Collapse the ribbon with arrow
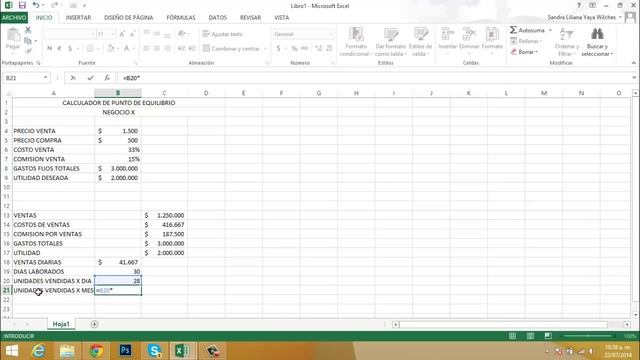The height and width of the screenshot is (360, 640). [x=633, y=63]
